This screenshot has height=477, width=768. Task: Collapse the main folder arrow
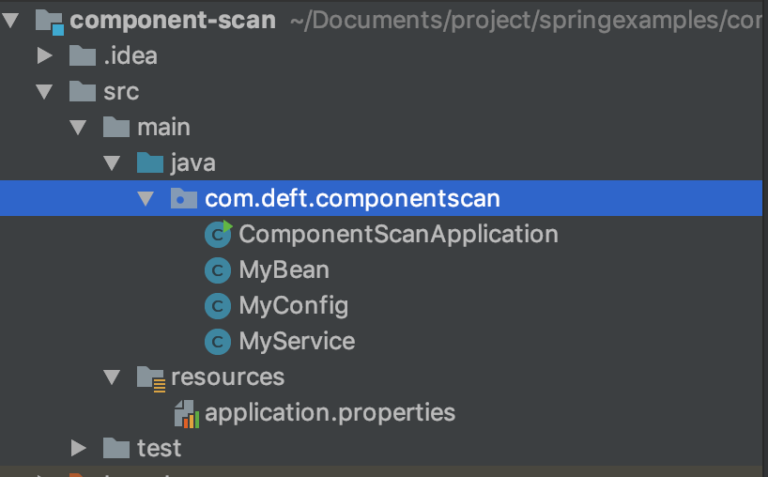78,127
